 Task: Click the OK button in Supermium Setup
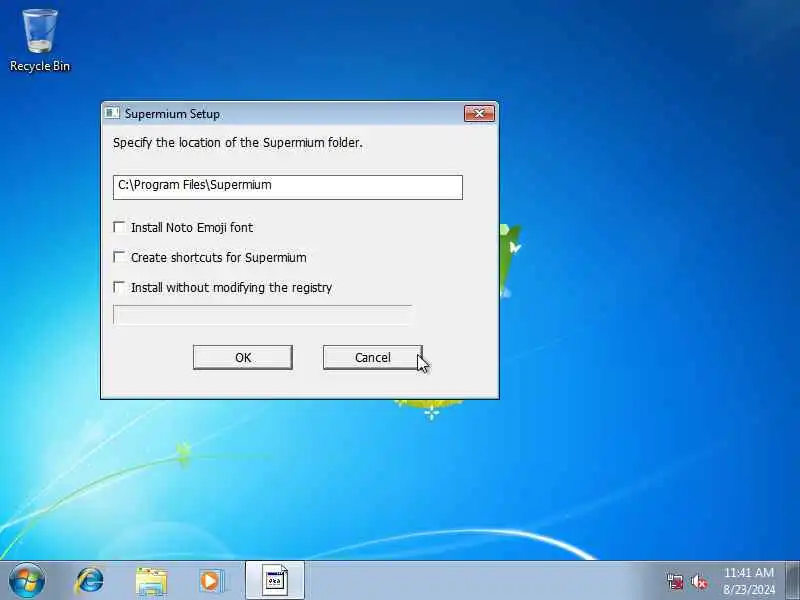coord(243,357)
